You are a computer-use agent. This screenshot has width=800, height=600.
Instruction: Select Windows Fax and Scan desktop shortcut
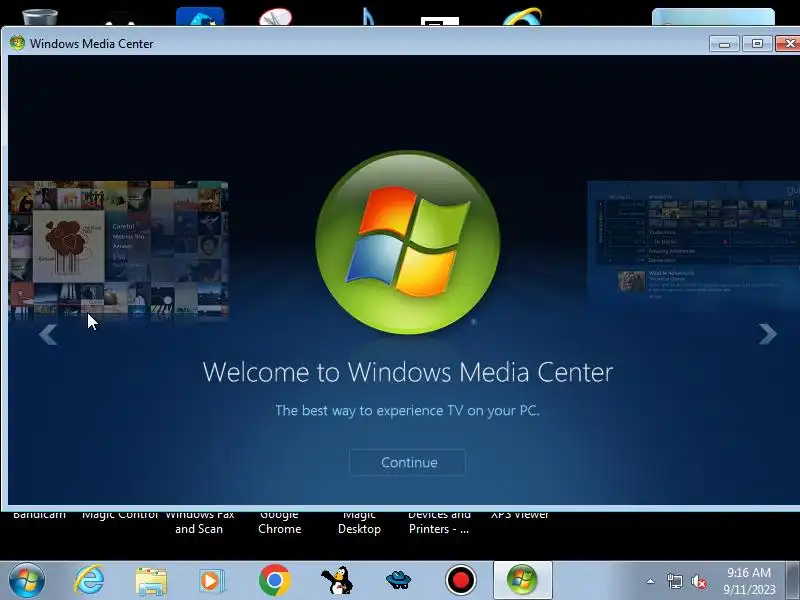pyautogui.click(x=199, y=522)
